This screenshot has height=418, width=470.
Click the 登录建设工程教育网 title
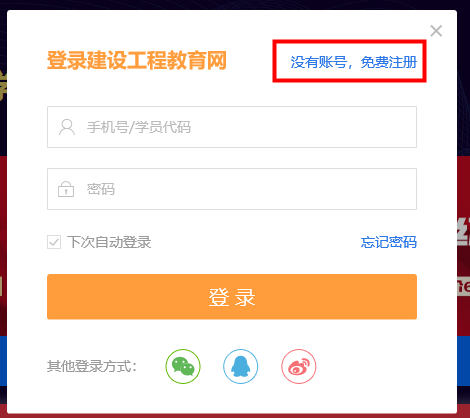137,60
